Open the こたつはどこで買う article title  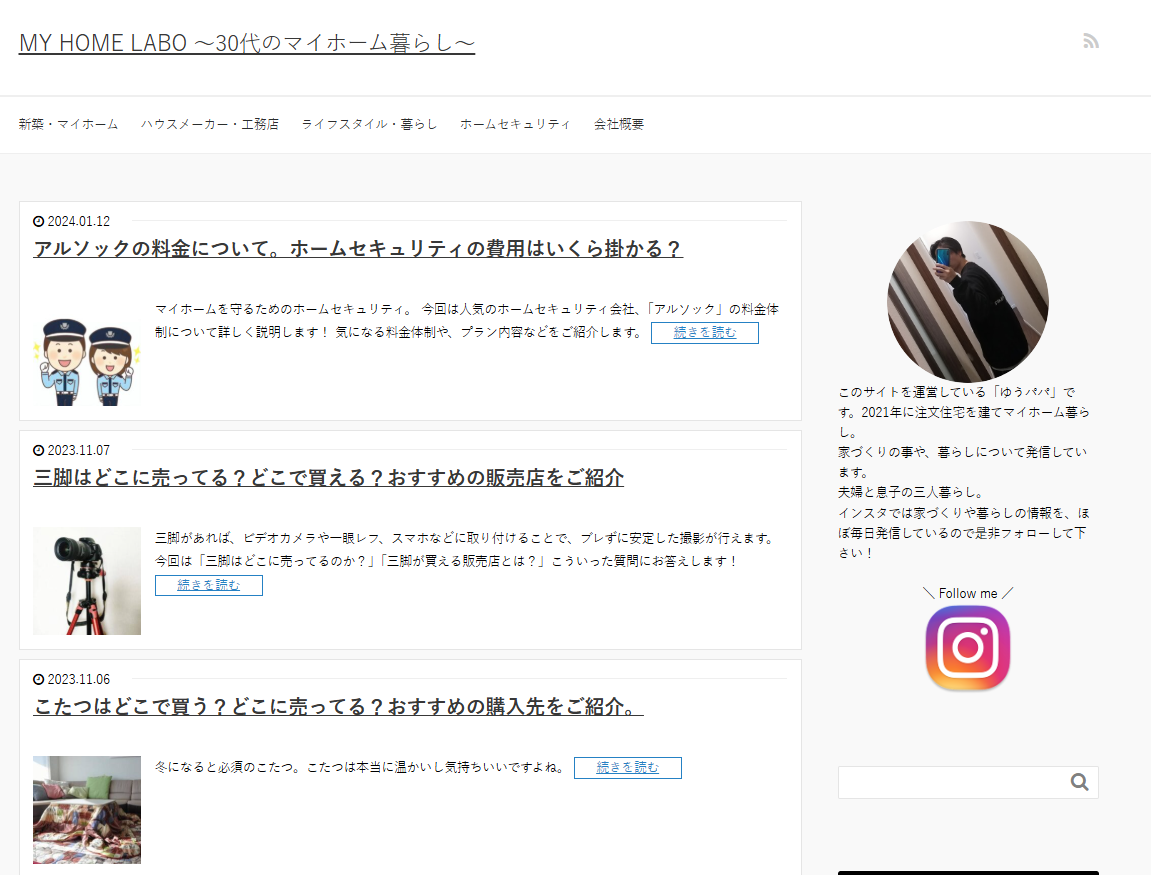coord(338,707)
